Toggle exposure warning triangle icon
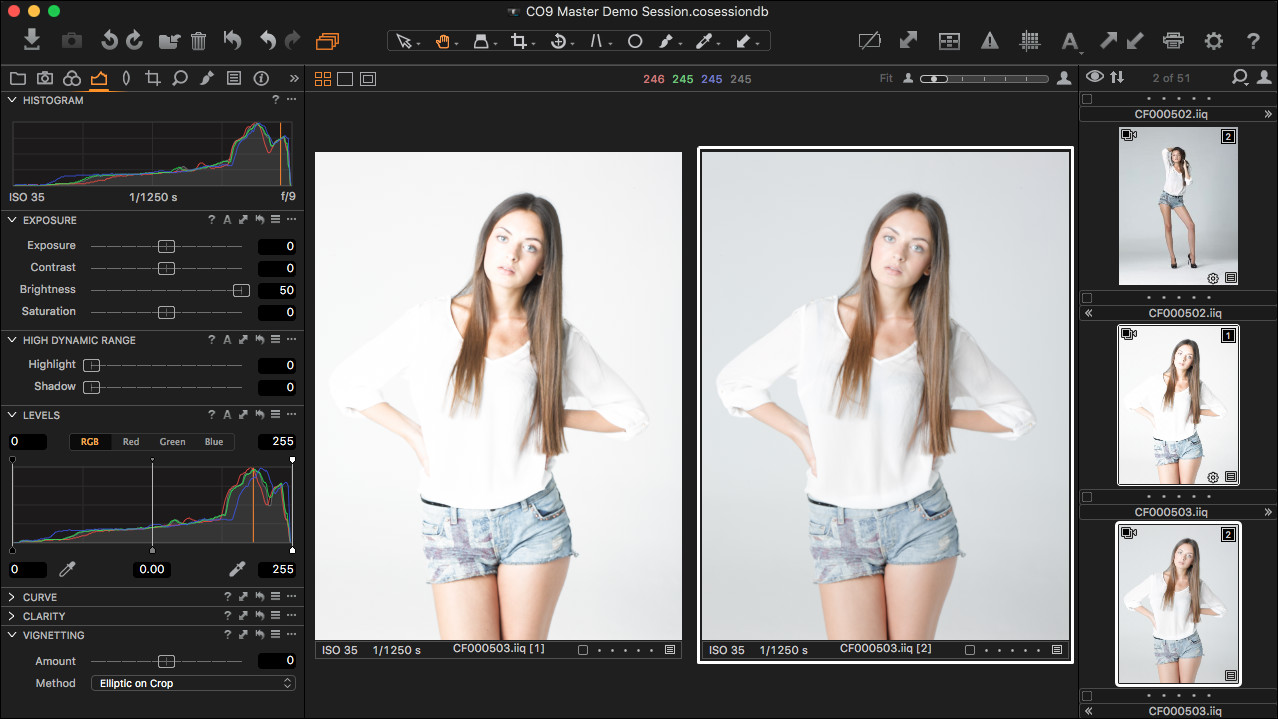Viewport: 1278px width, 719px height. pos(990,41)
